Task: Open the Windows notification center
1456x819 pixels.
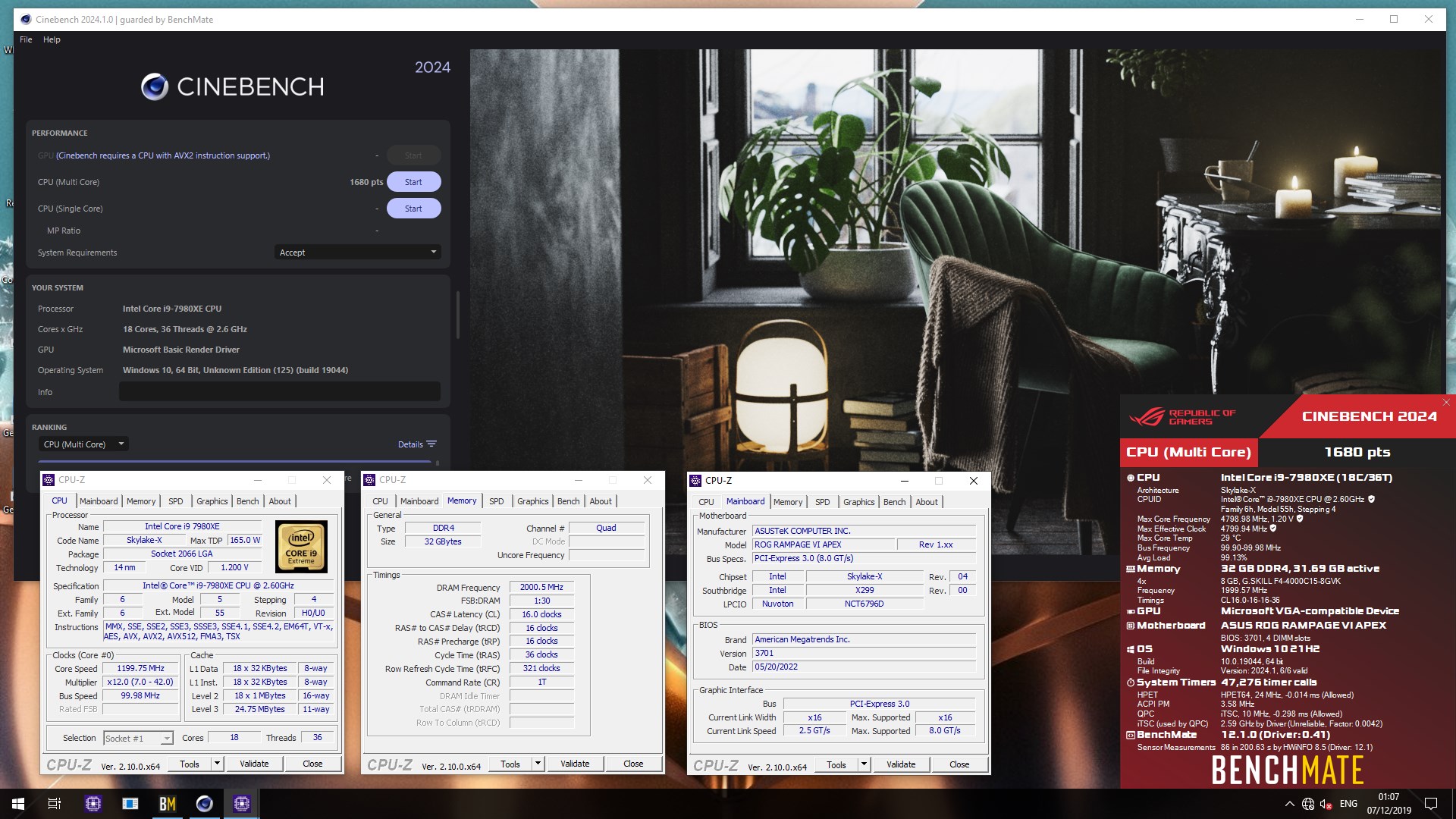Action: pyautogui.click(x=1431, y=804)
